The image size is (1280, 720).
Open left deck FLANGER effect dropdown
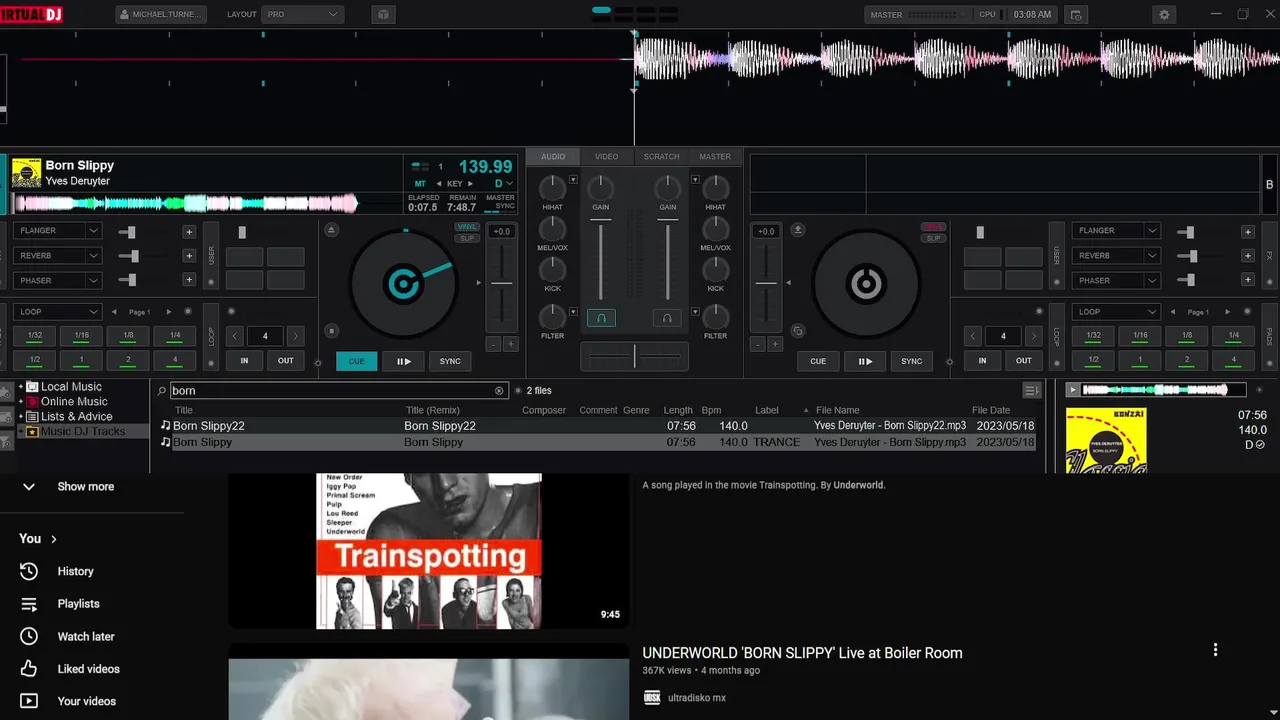coord(58,230)
